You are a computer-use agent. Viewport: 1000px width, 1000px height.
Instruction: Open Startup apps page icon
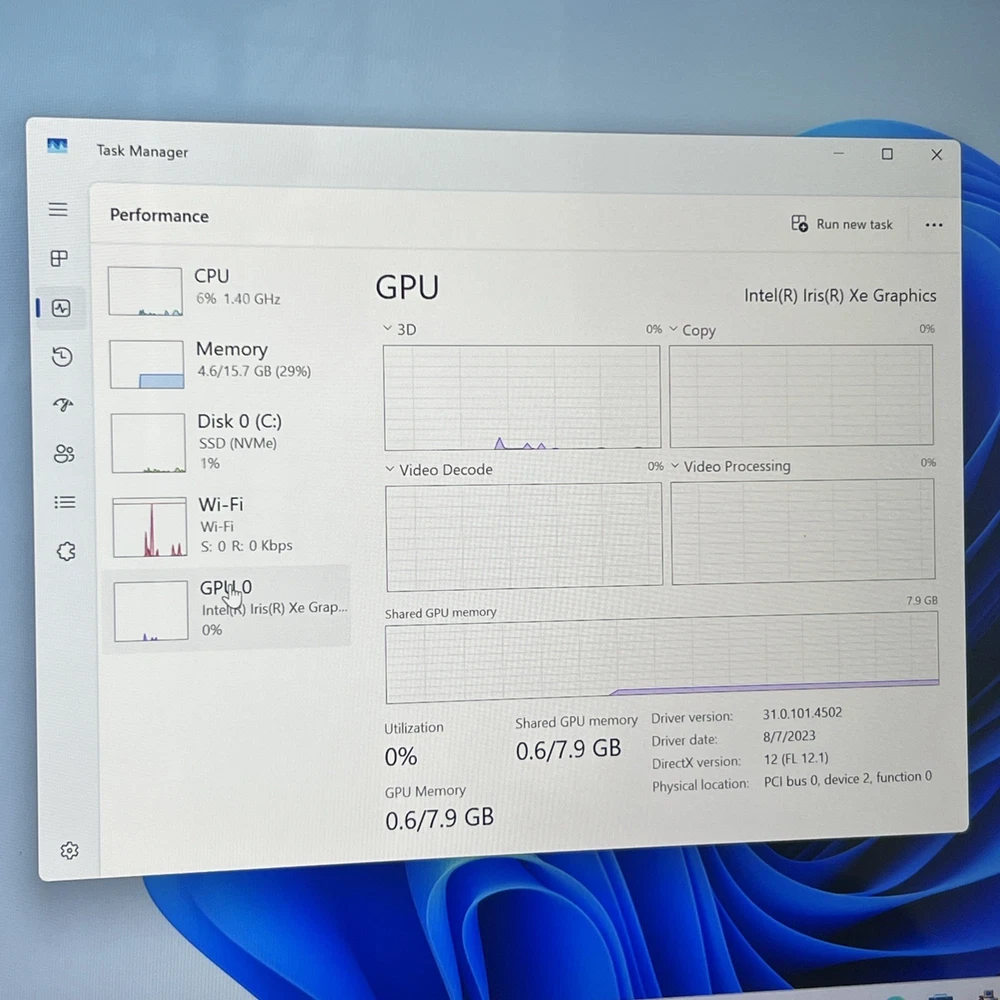point(63,405)
